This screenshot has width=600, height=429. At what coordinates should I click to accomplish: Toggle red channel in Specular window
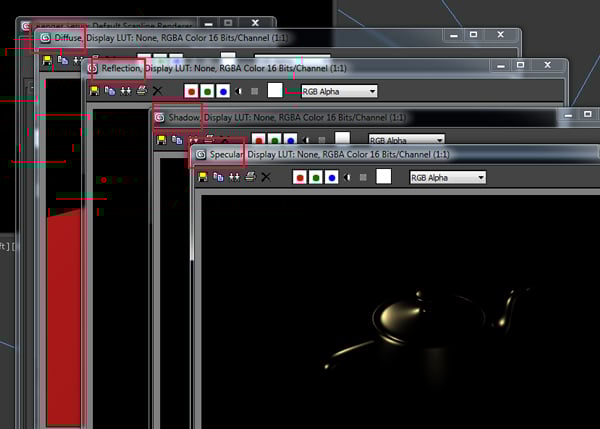pos(300,177)
